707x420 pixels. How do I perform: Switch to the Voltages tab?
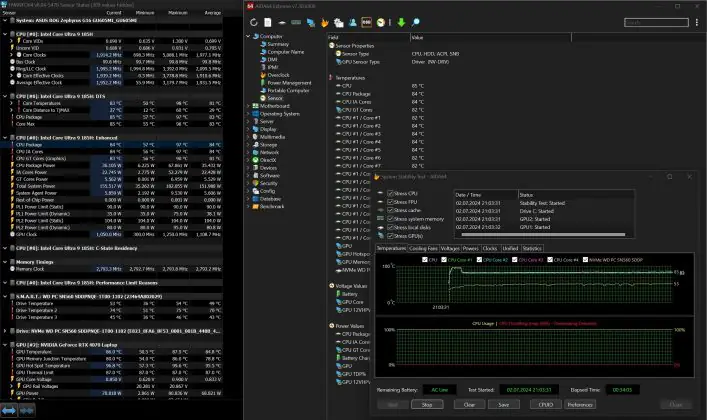click(450, 249)
